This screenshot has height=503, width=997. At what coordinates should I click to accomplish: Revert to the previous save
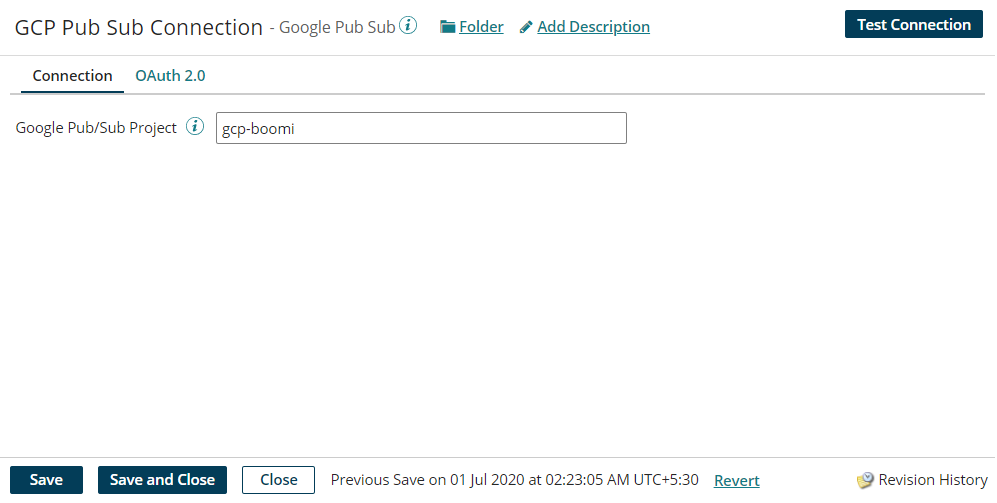(x=736, y=481)
